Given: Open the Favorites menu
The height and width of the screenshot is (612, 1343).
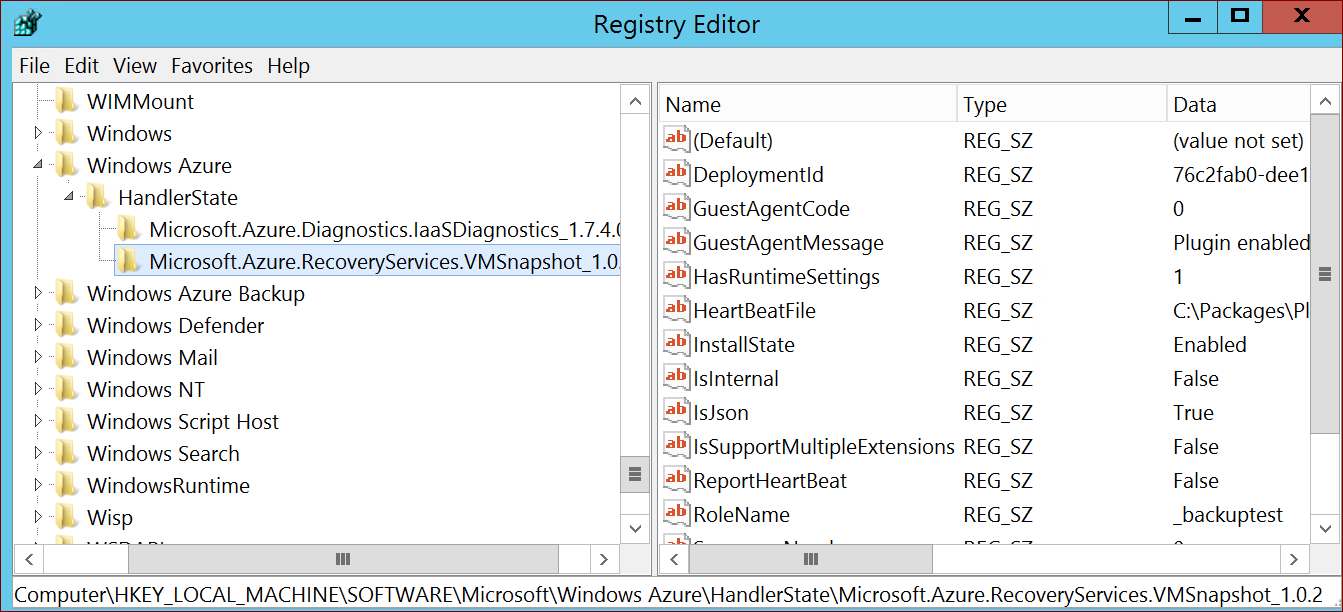Looking at the screenshot, I should pyautogui.click(x=211, y=66).
